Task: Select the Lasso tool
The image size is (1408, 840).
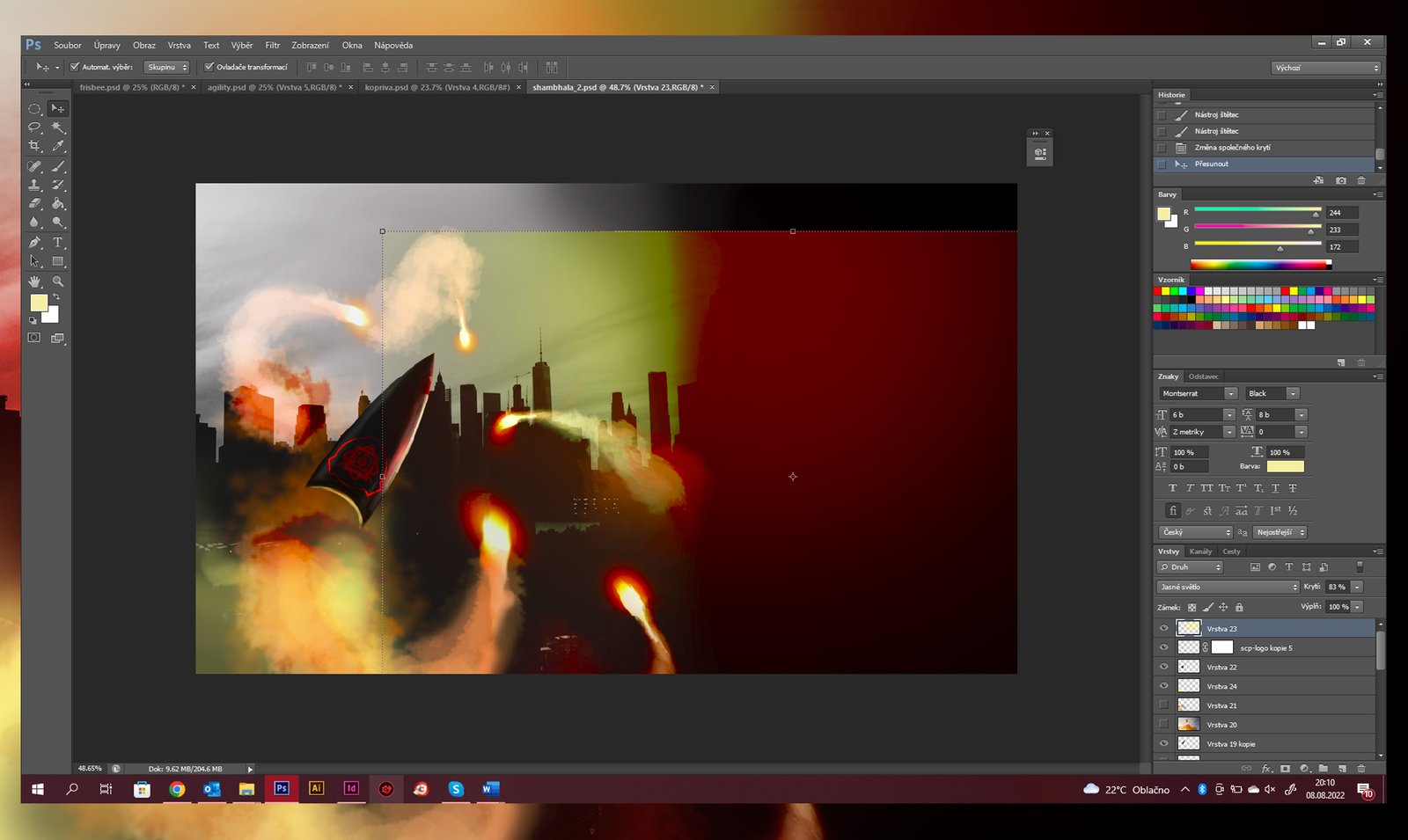Action: pyautogui.click(x=34, y=128)
